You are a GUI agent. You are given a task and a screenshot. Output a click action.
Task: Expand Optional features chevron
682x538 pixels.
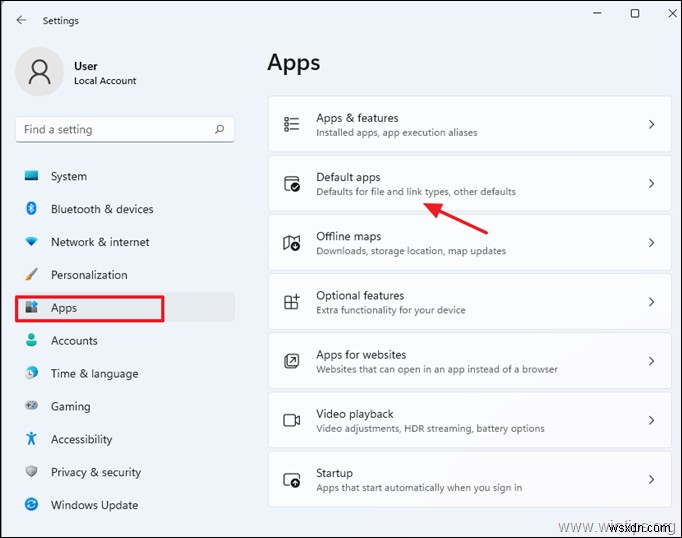pos(651,302)
